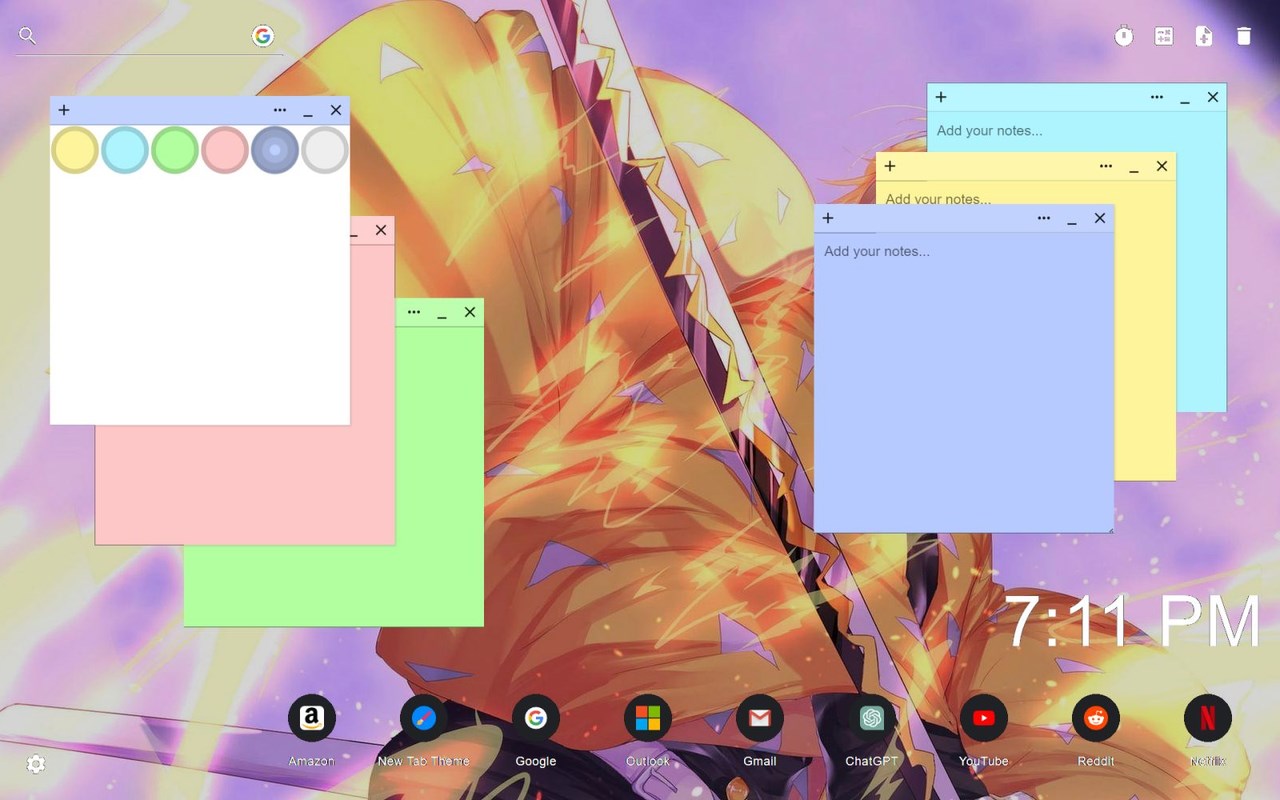Open yellow note's three-dot options
The width and height of the screenshot is (1280, 800).
[x=1106, y=166]
